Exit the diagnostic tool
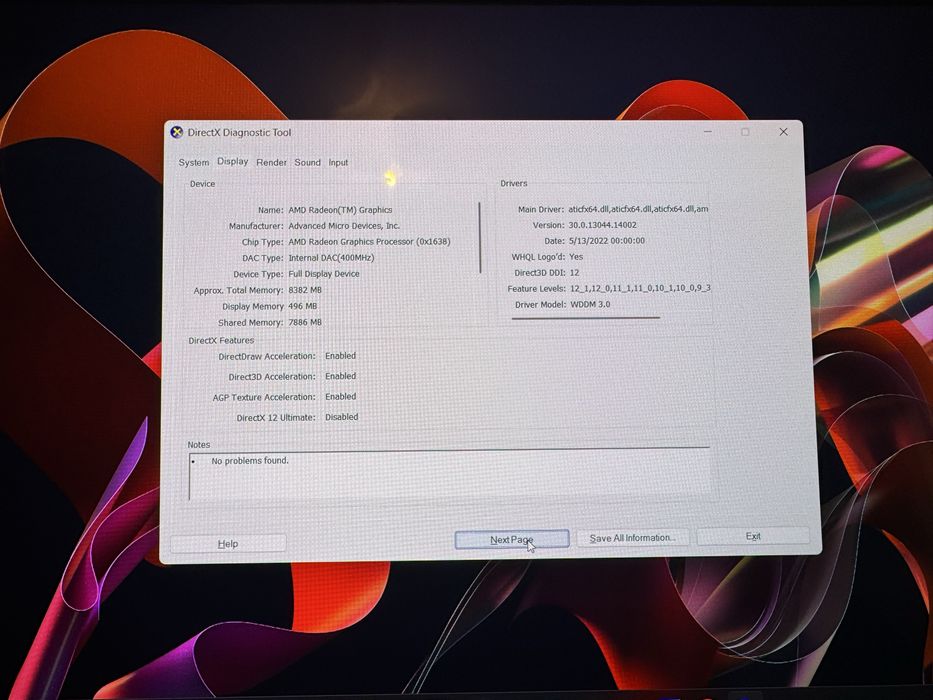933x700 pixels. pos(753,536)
